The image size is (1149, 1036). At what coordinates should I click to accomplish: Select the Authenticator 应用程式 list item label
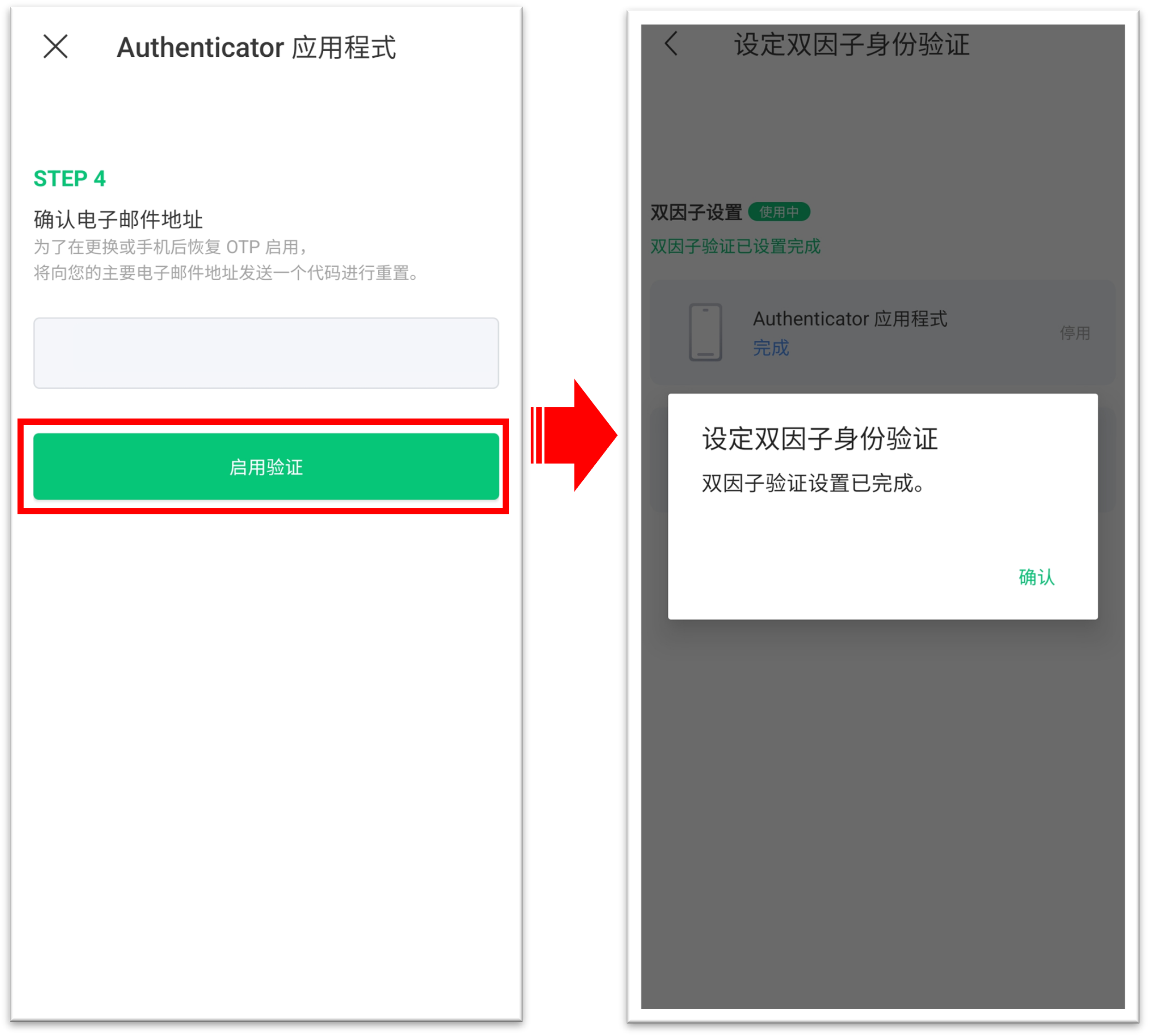849,319
